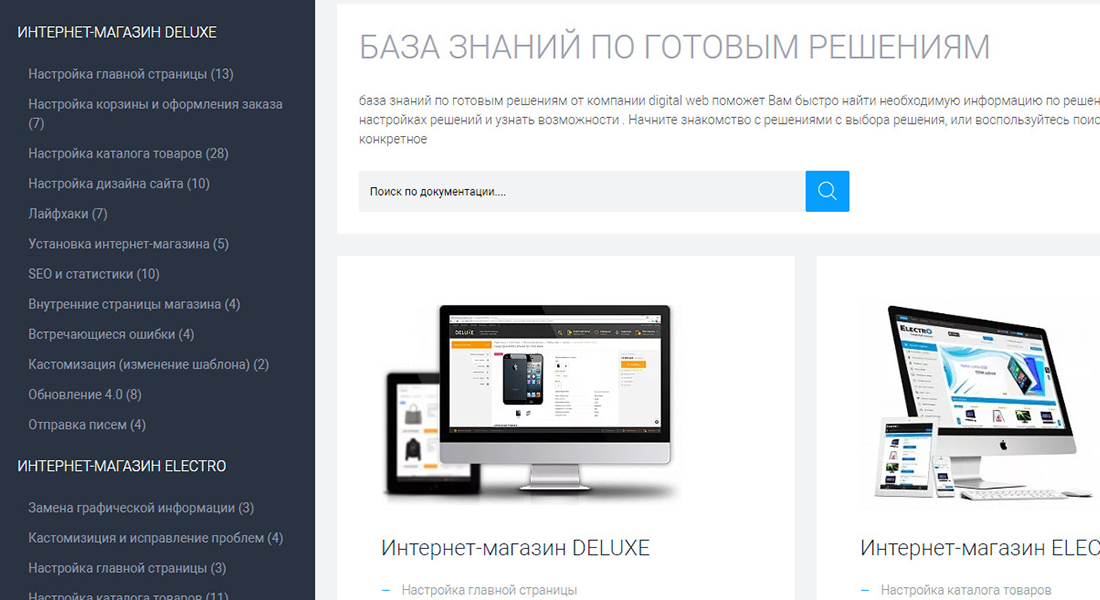Focus the documentation search input field

click(582, 191)
